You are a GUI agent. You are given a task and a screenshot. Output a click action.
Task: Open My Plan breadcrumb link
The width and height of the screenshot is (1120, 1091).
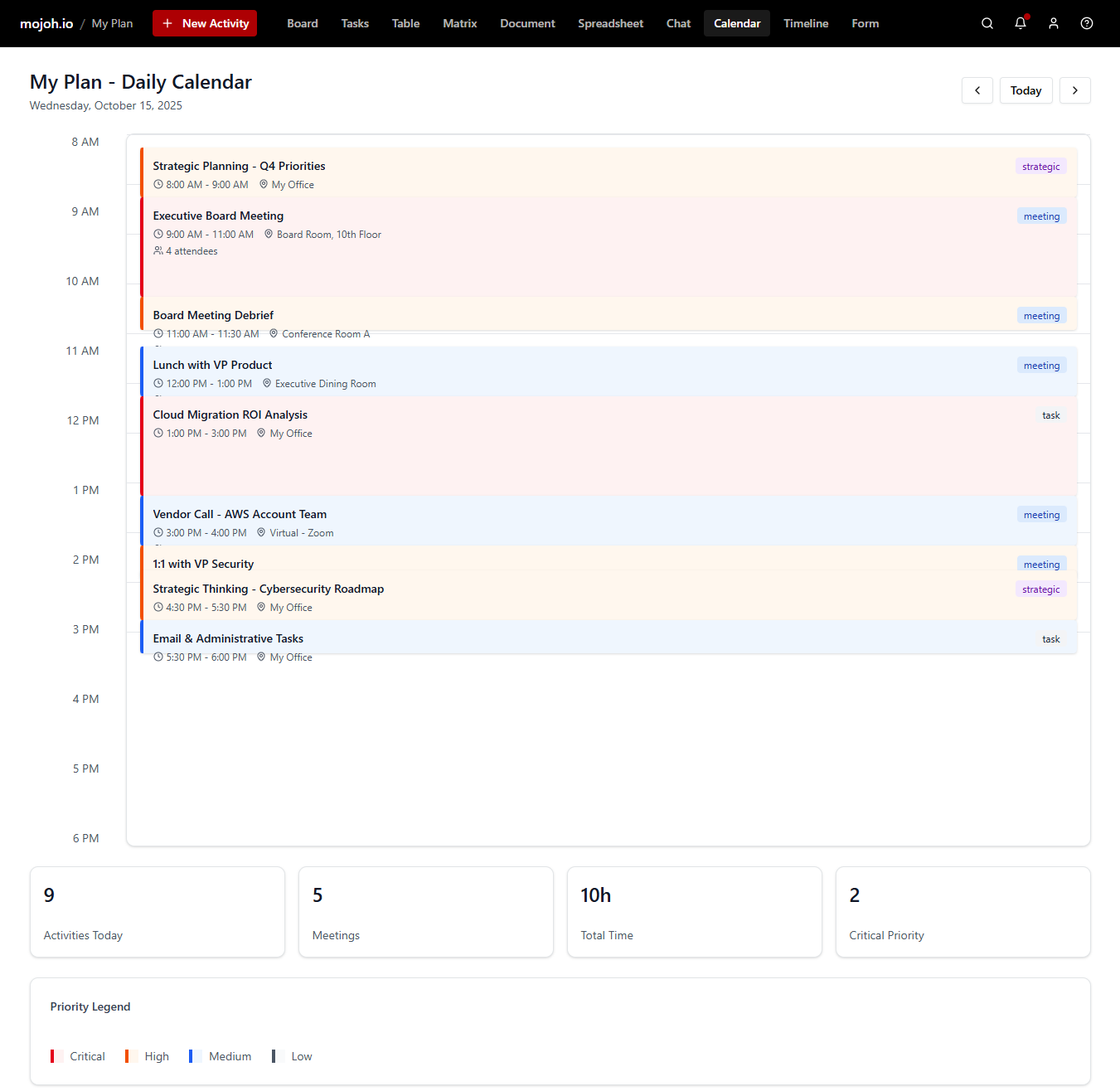pos(111,23)
